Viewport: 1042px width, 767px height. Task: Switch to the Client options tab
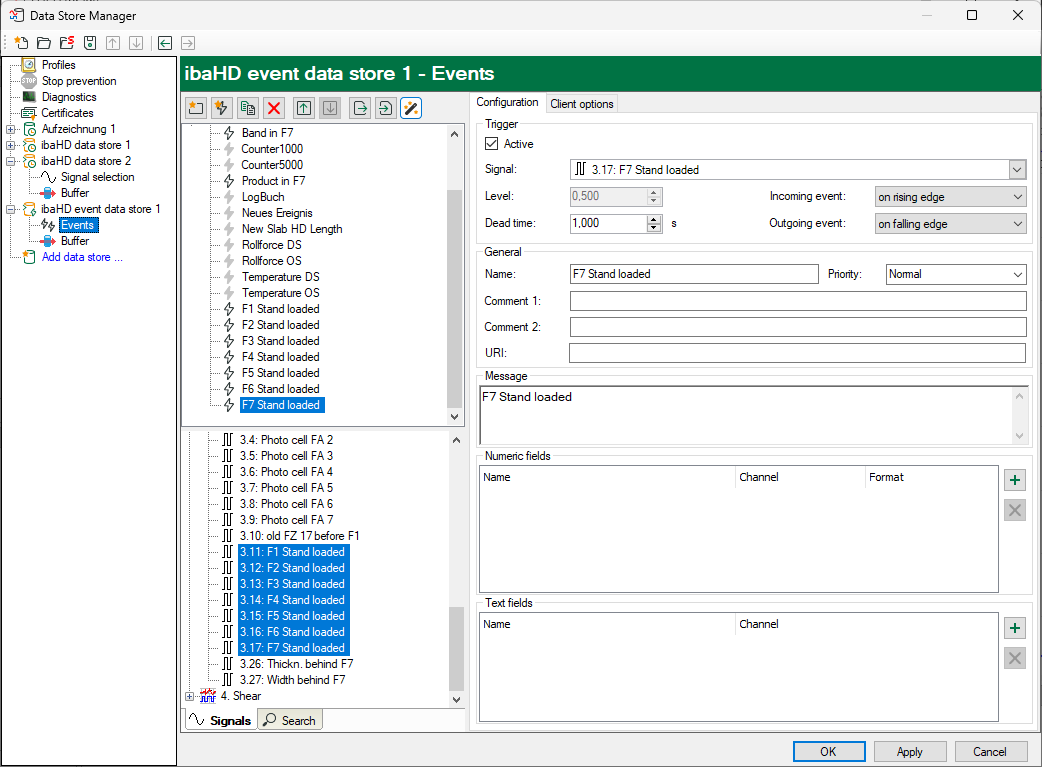582,104
